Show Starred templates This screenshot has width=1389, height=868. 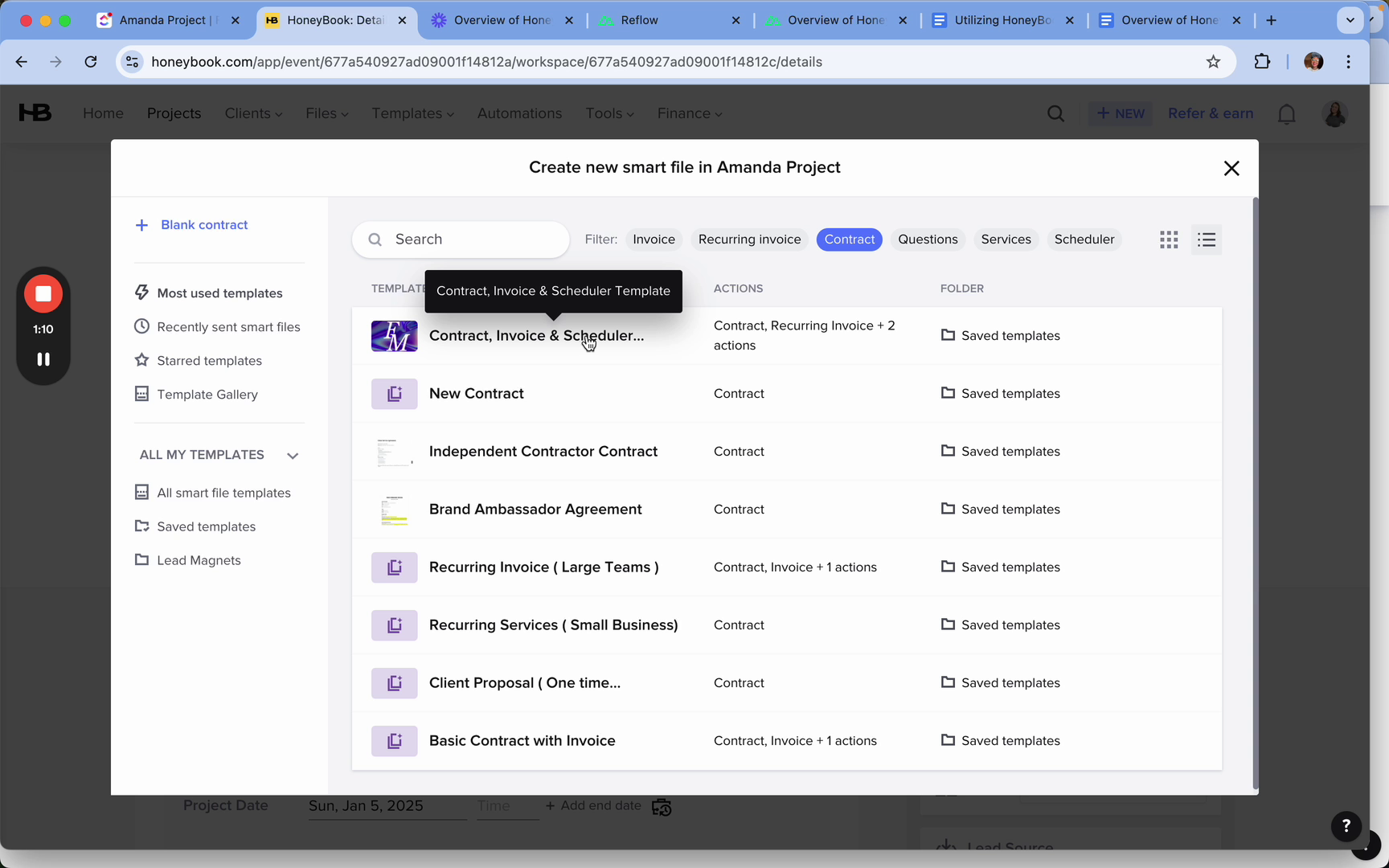(x=199, y=361)
